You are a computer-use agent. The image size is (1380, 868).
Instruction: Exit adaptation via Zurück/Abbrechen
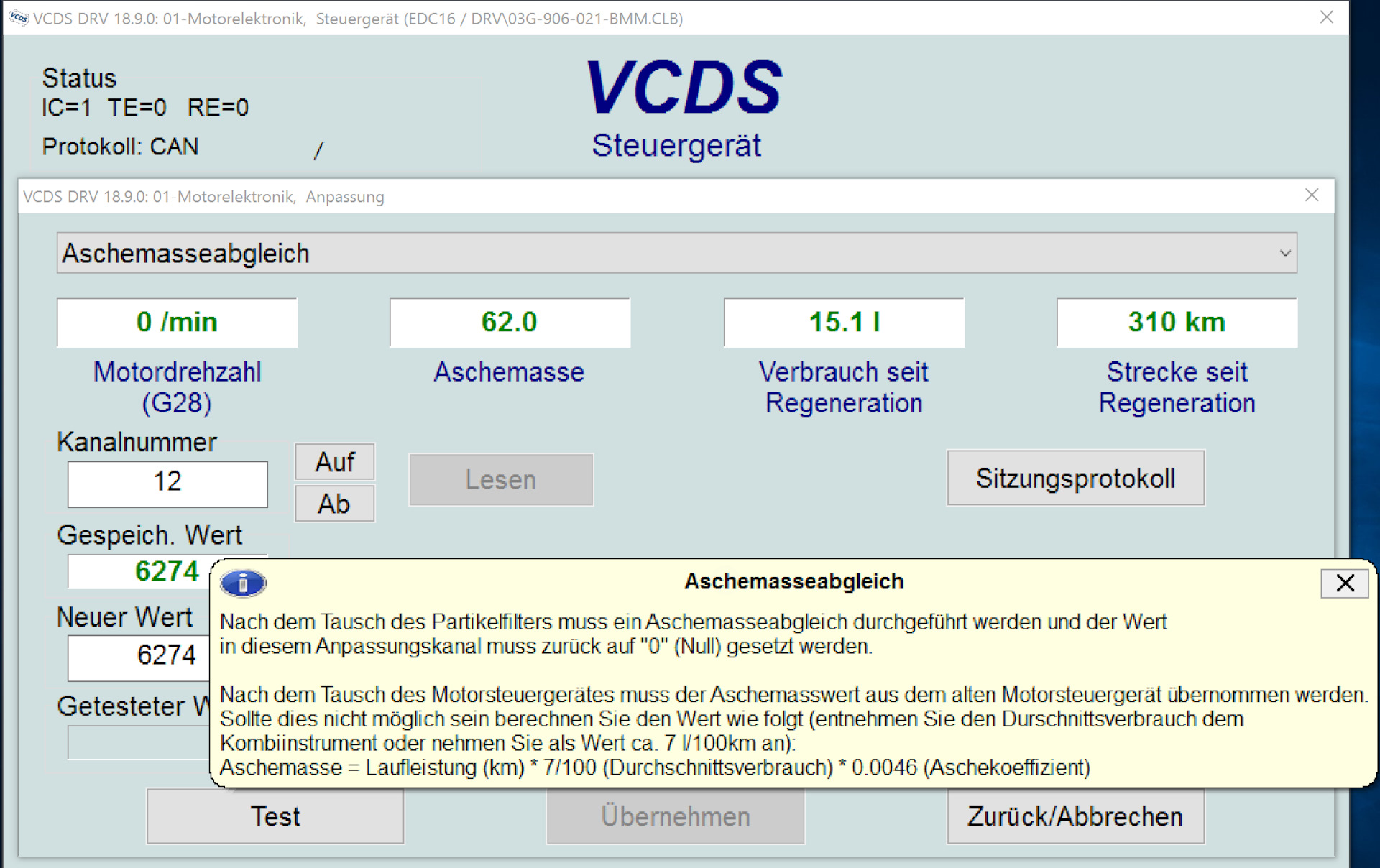click(x=1075, y=816)
